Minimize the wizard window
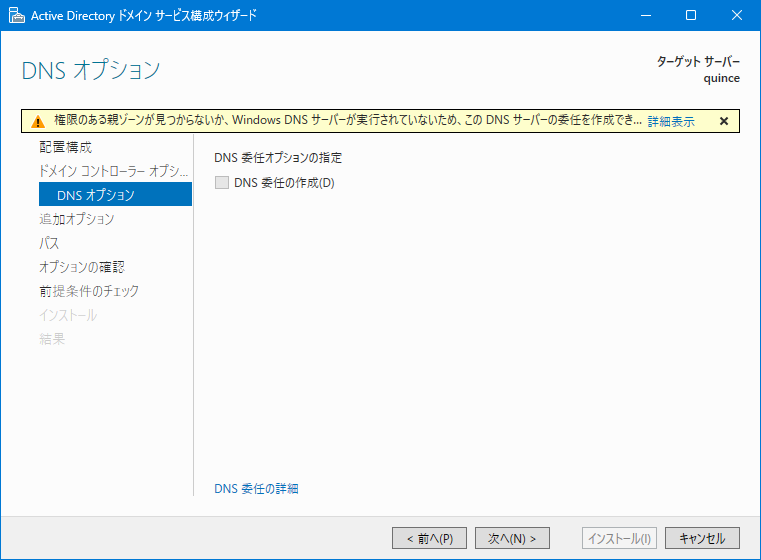 click(645, 16)
